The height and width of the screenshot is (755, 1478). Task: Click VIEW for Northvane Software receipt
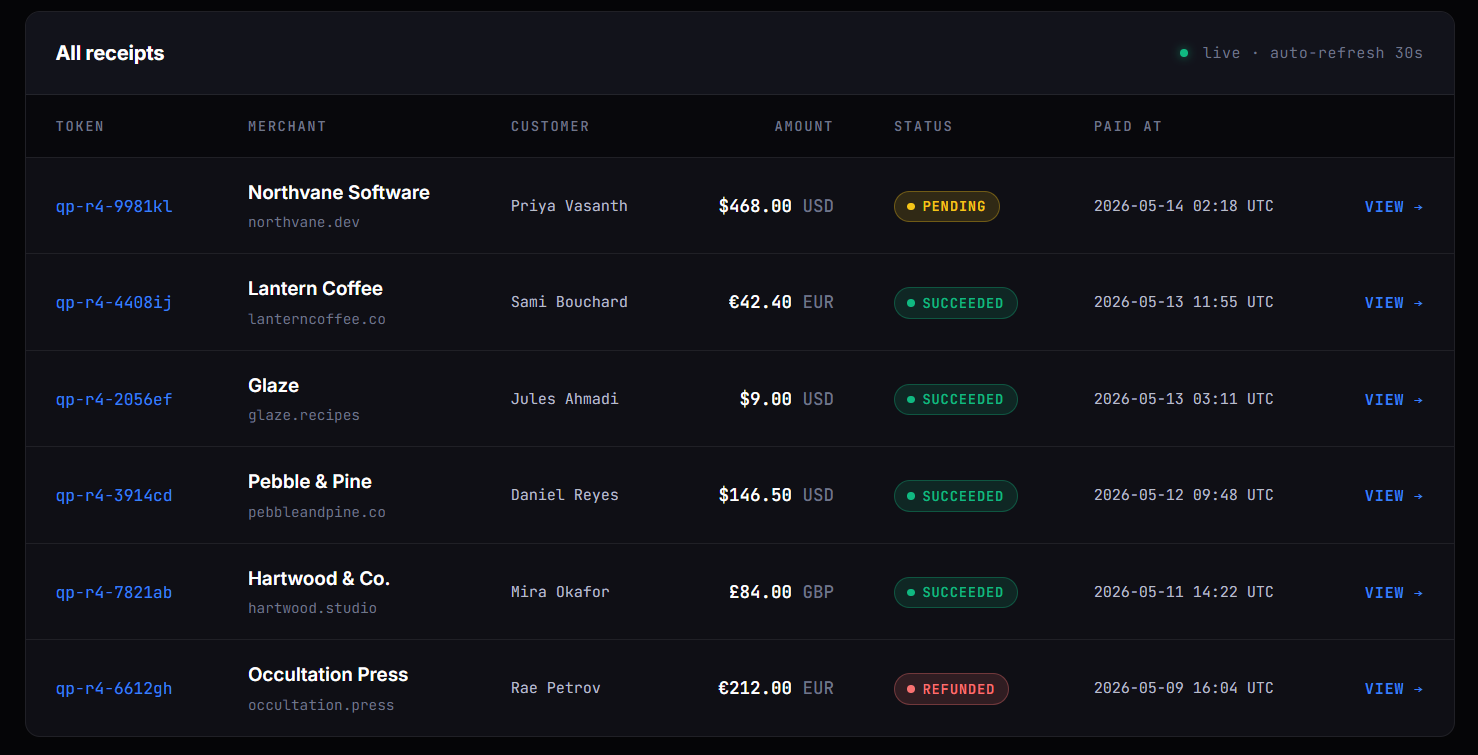[1394, 207]
